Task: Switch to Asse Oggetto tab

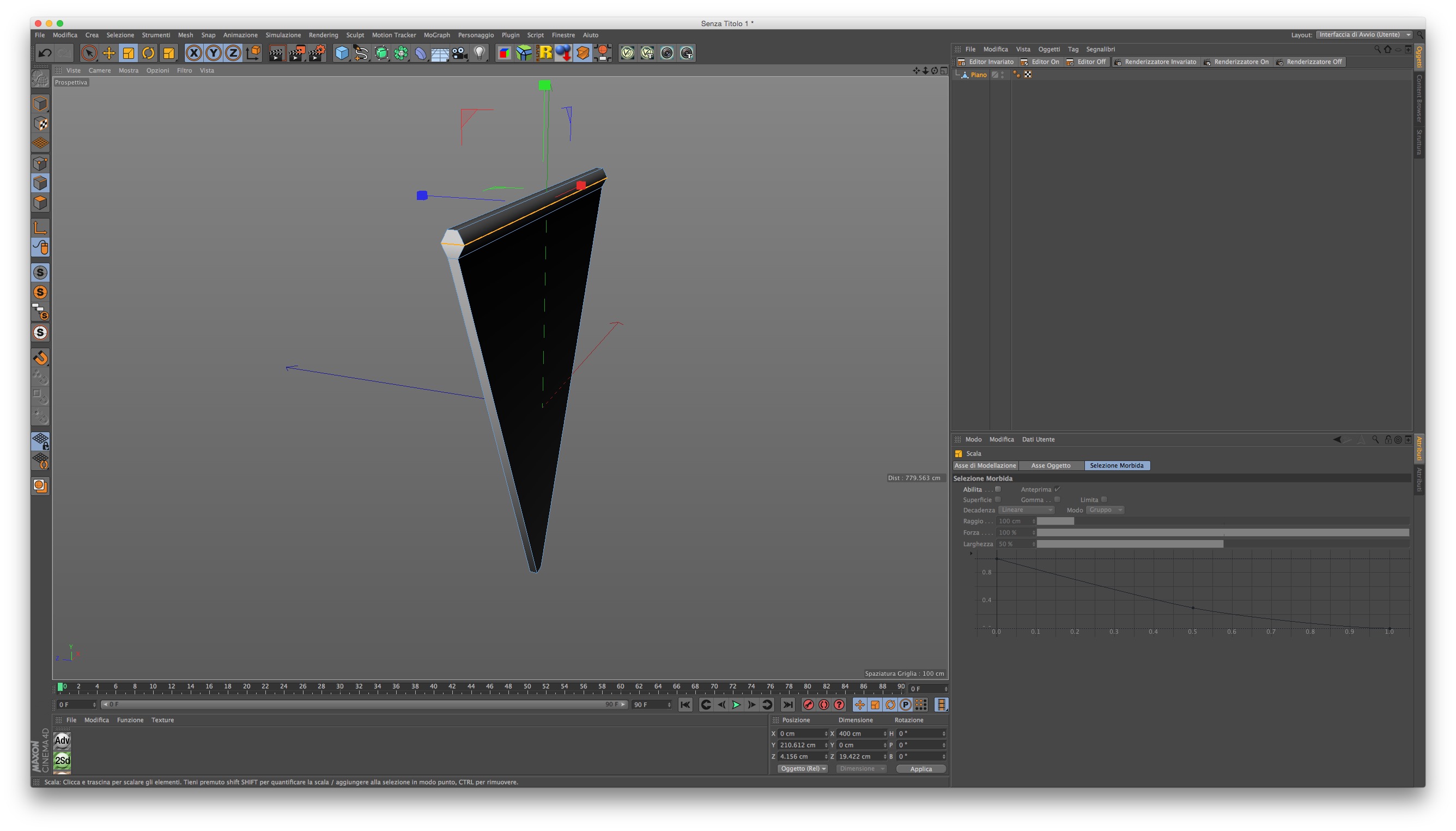Action: coord(1051,466)
